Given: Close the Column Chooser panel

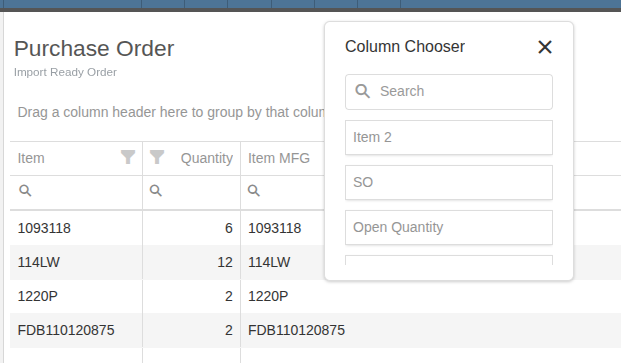Looking at the screenshot, I should [x=545, y=47].
